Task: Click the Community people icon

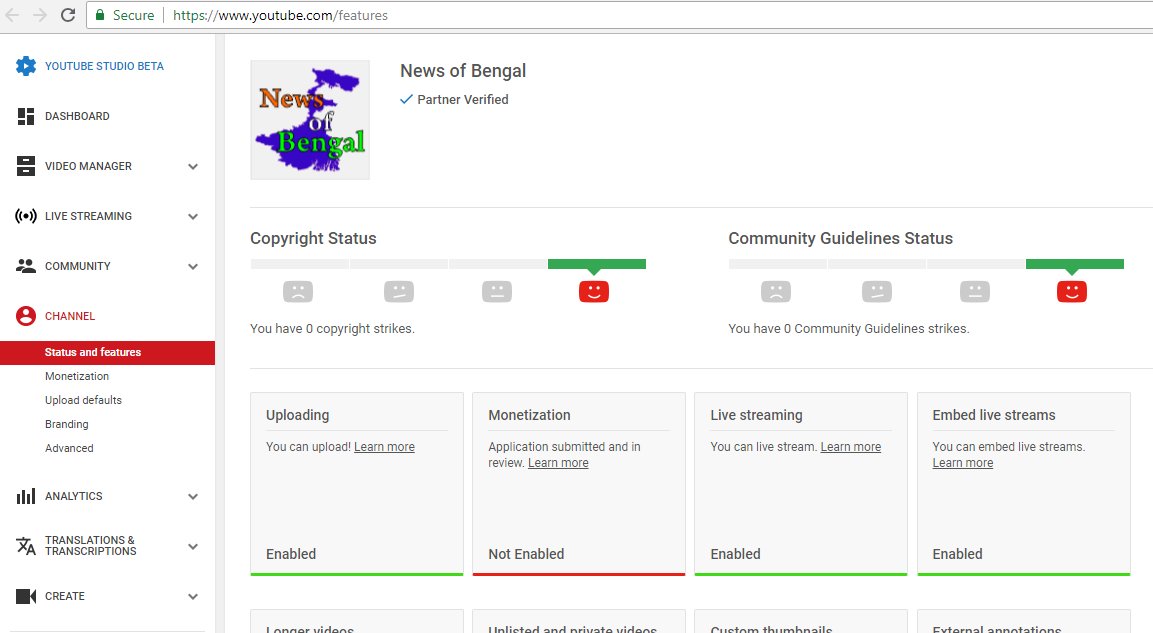Action: (x=26, y=266)
